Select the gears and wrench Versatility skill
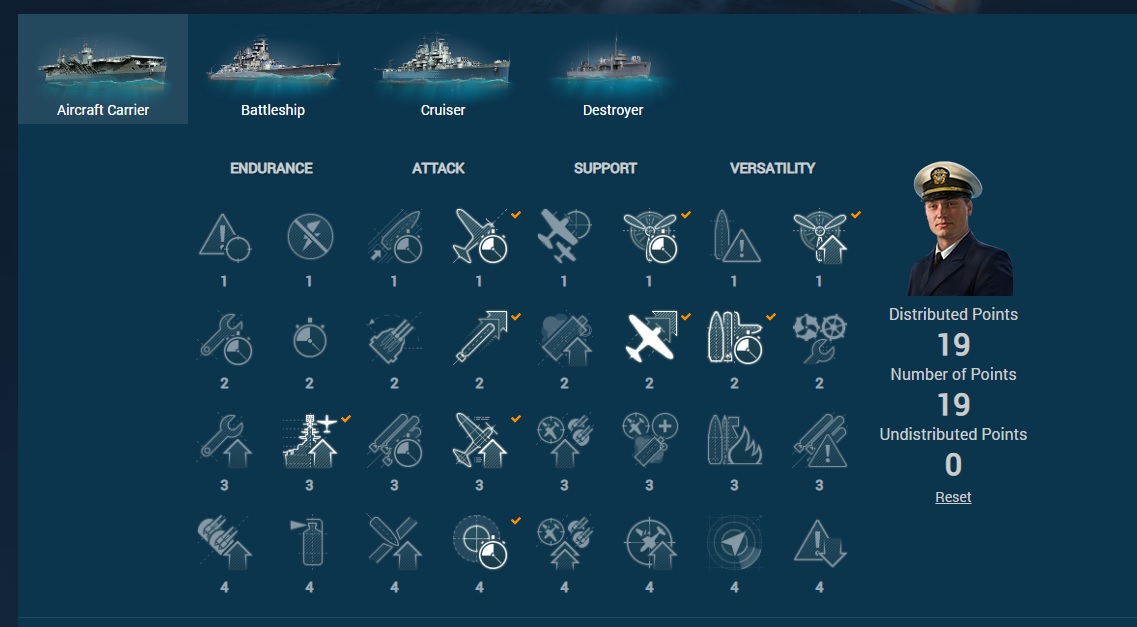 (x=819, y=339)
